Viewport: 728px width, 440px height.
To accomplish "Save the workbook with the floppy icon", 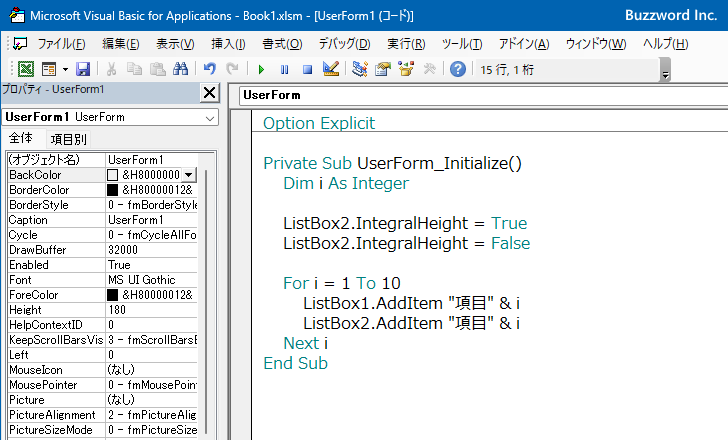I will coord(83,69).
